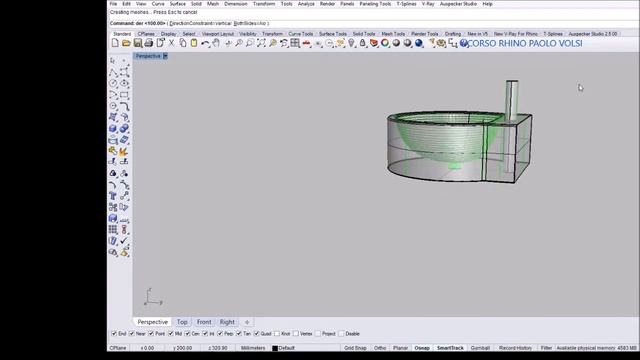Toggle Ortho in status bar
The height and width of the screenshot is (360, 640).
click(380, 348)
